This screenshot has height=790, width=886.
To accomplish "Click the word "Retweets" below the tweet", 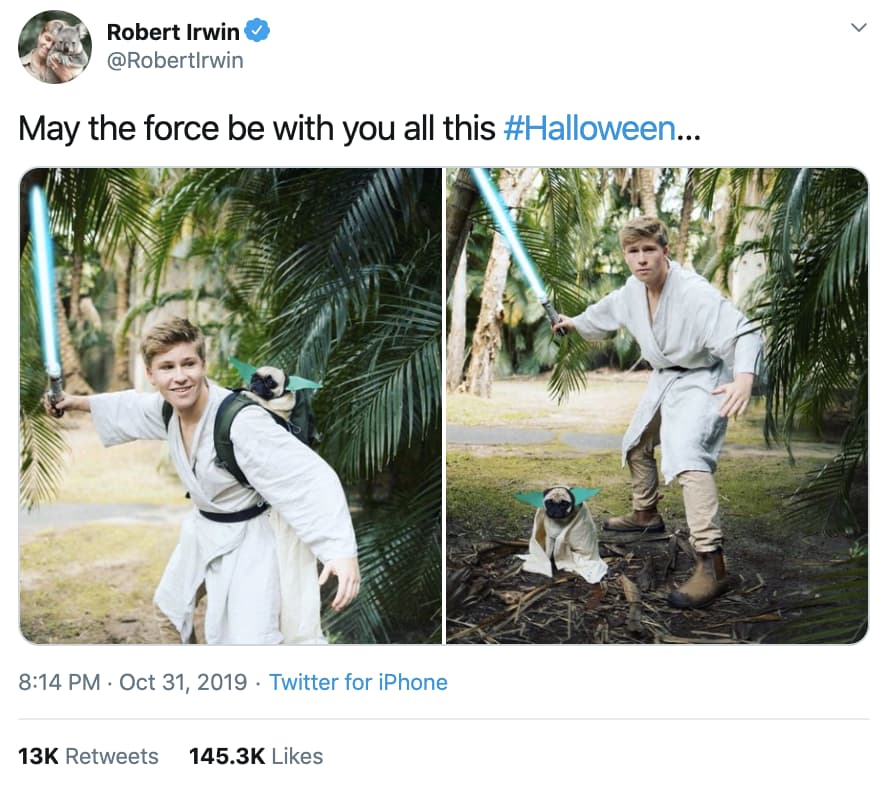I will (x=112, y=756).
